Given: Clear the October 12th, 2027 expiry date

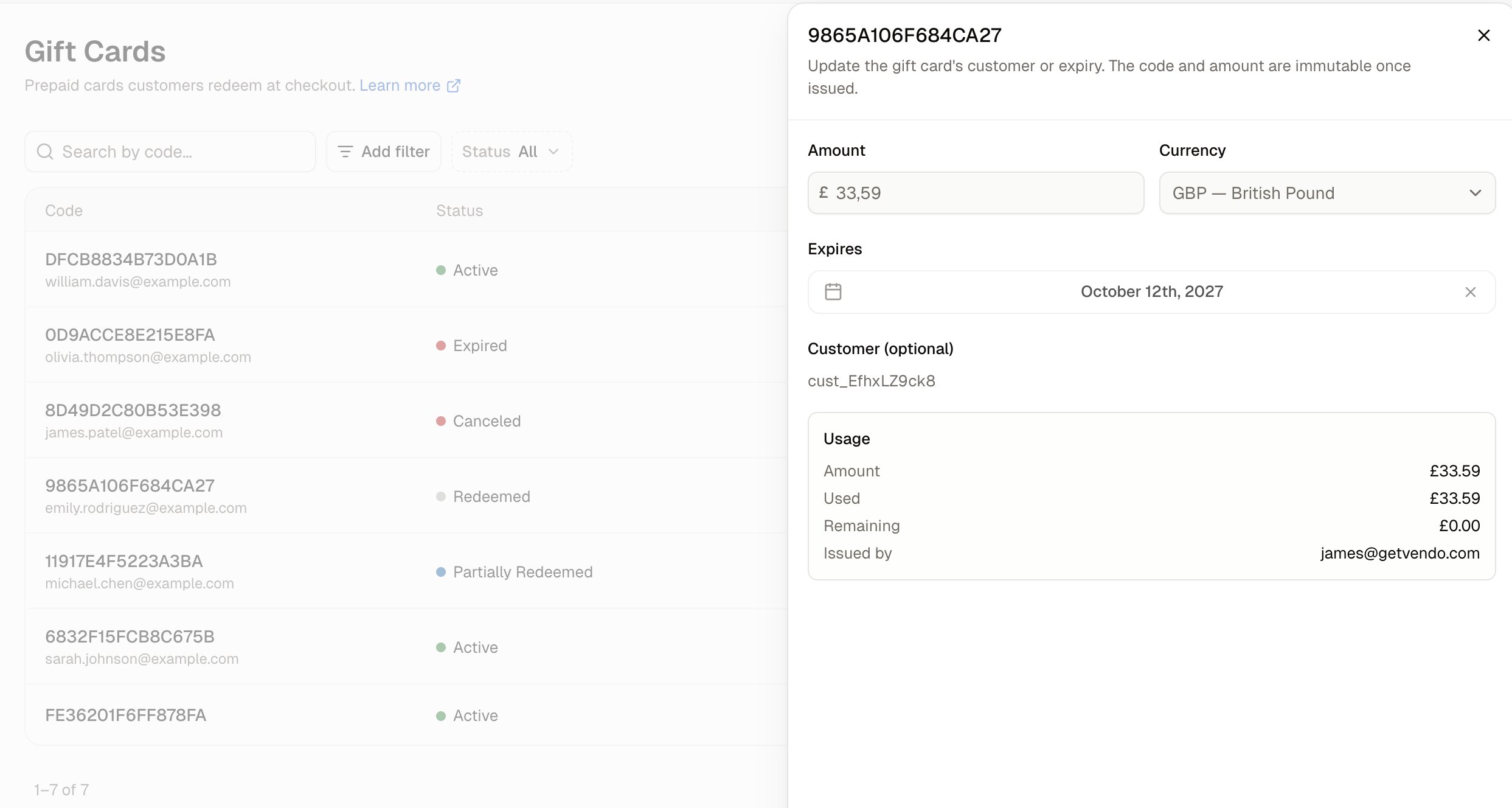Looking at the screenshot, I should tap(1470, 292).
